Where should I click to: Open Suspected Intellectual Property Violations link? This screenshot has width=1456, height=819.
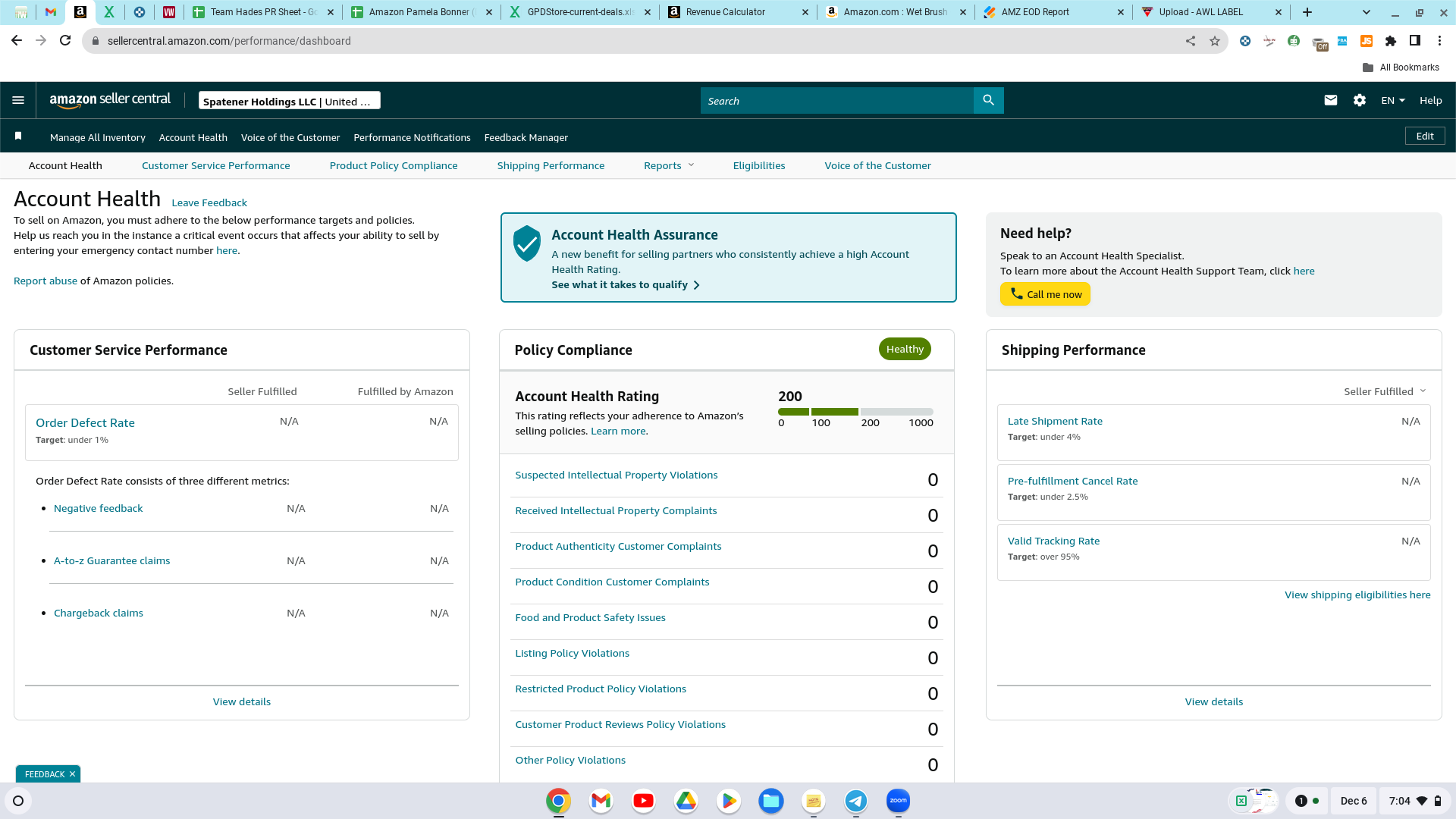click(616, 475)
